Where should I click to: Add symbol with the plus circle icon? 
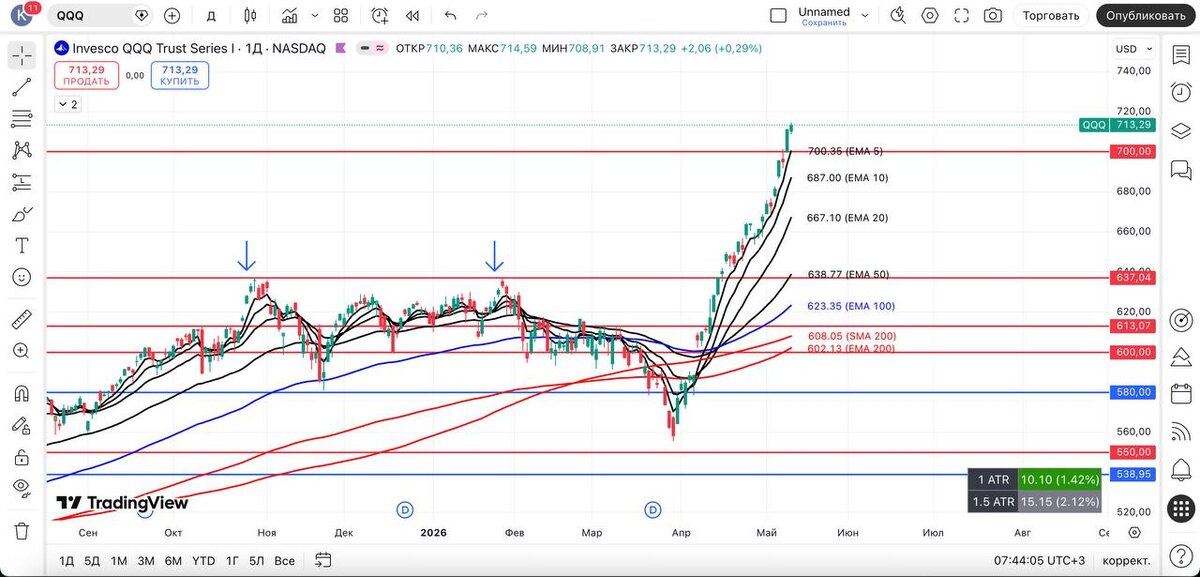click(x=172, y=15)
